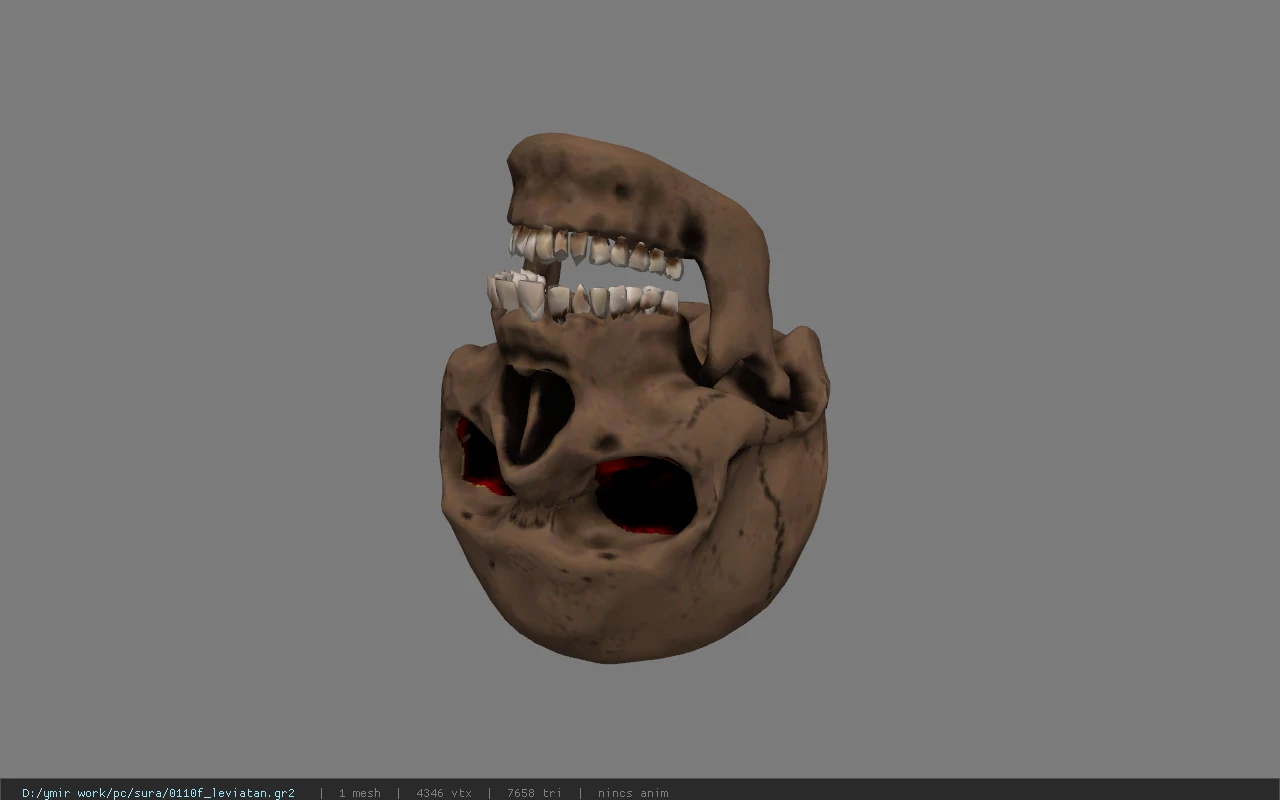Click the dark spot between nose and eye socket
1280x800 pixels.
606,440
